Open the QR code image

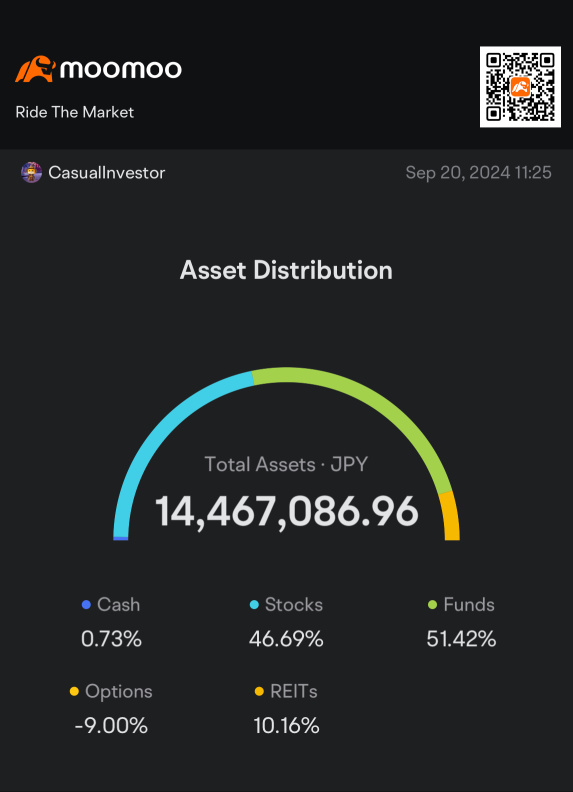(x=520, y=87)
